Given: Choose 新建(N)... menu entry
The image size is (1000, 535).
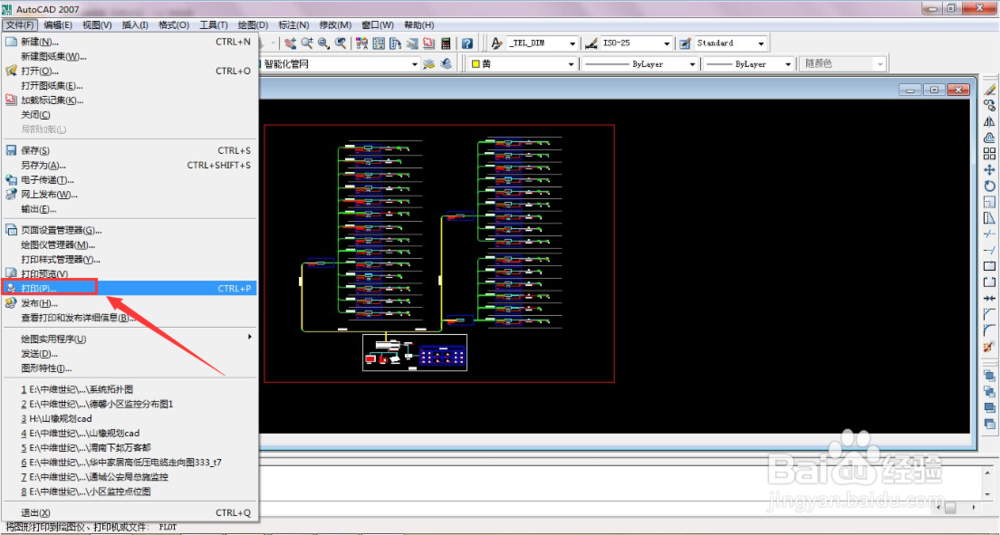Looking at the screenshot, I should coord(129,41).
